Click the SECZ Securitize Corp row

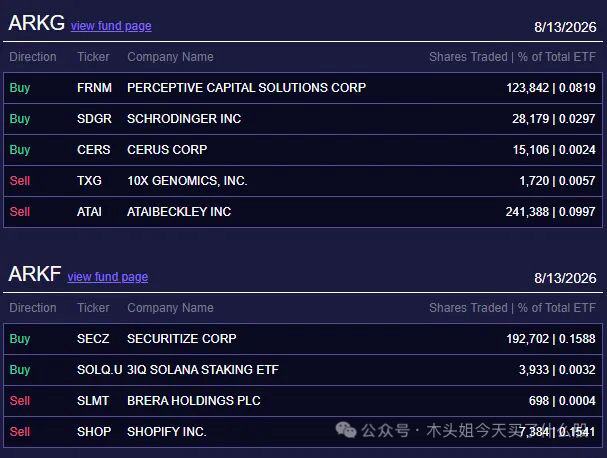[303, 339]
